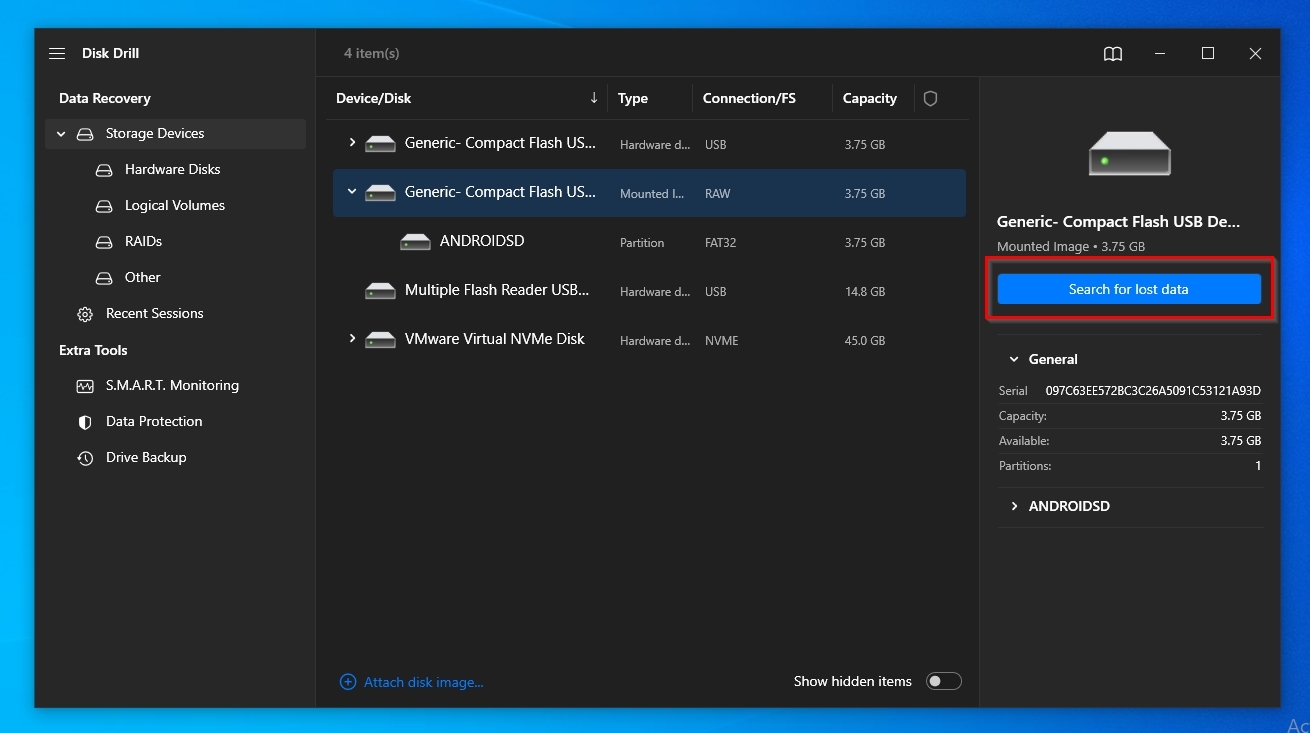The height and width of the screenshot is (733, 1310).
Task: Click the Multiple Flash Reader disk icon
Action: [x=380, y=291]
